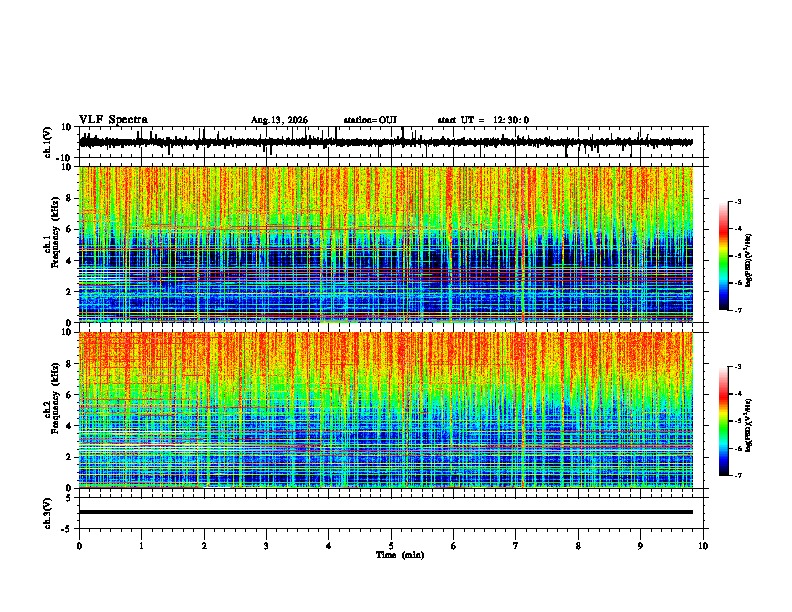792x612 pixels.
Task: Click tick label 4 on the Time axis
Action: tap(328, 546)
